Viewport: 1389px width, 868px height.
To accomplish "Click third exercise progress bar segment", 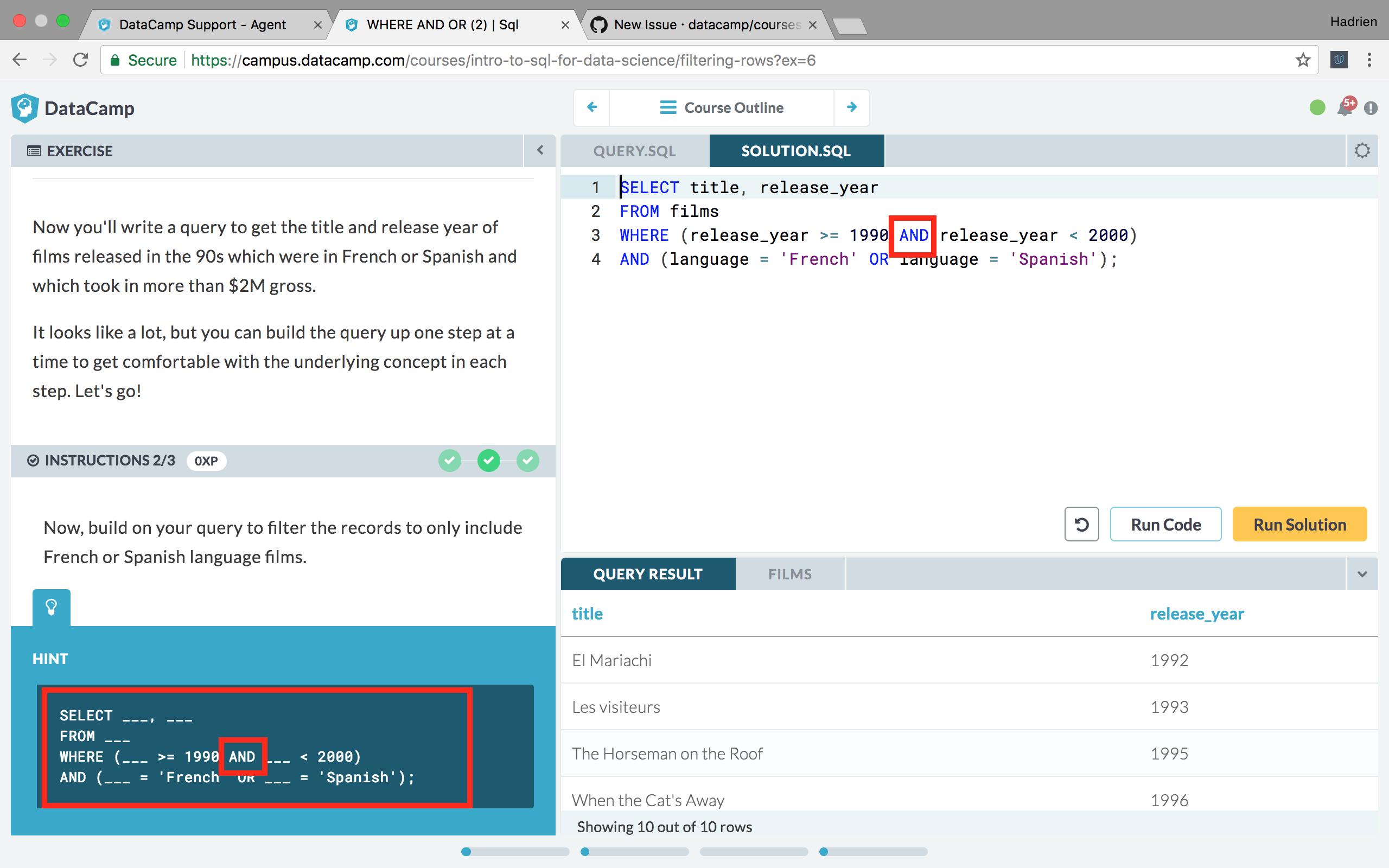I will pyautogui.click(x=754, y=852).
